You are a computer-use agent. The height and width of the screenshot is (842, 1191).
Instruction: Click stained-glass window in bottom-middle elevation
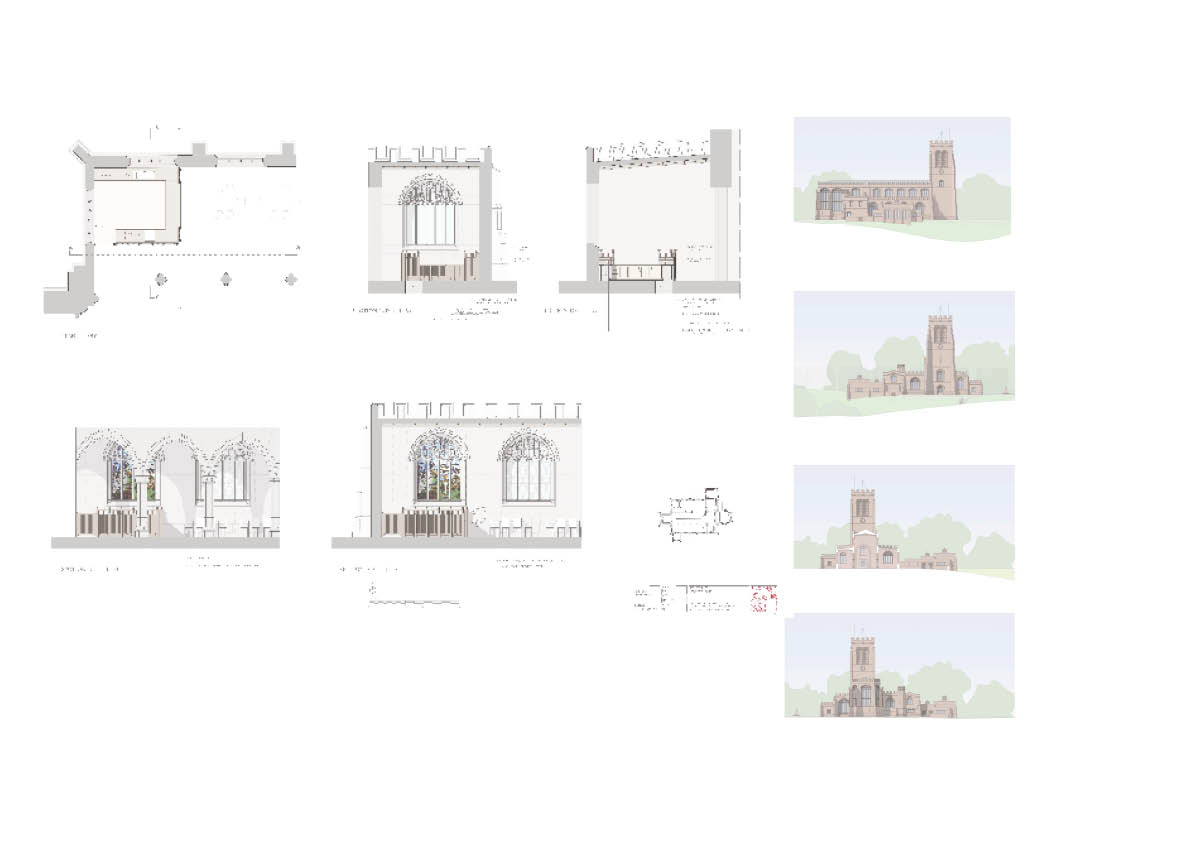[x=439, y=469]
